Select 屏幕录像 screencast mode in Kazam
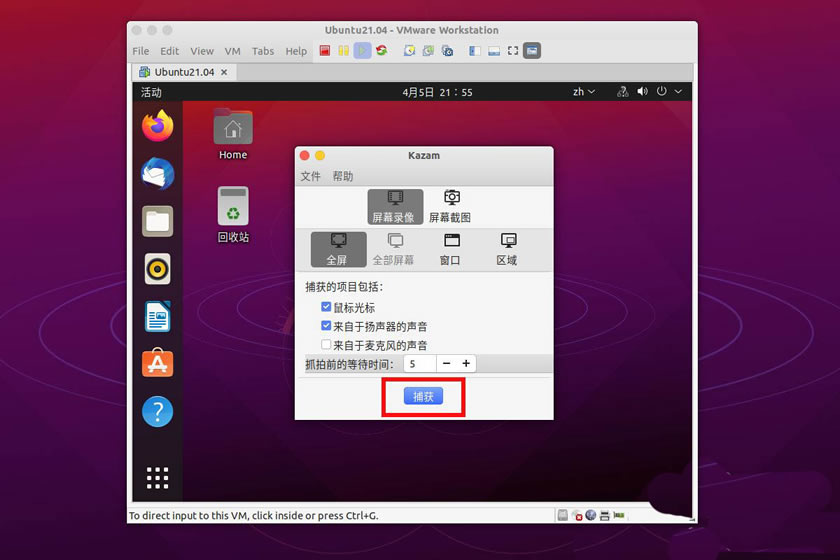840x560 pixels. [x=395, y=206]
